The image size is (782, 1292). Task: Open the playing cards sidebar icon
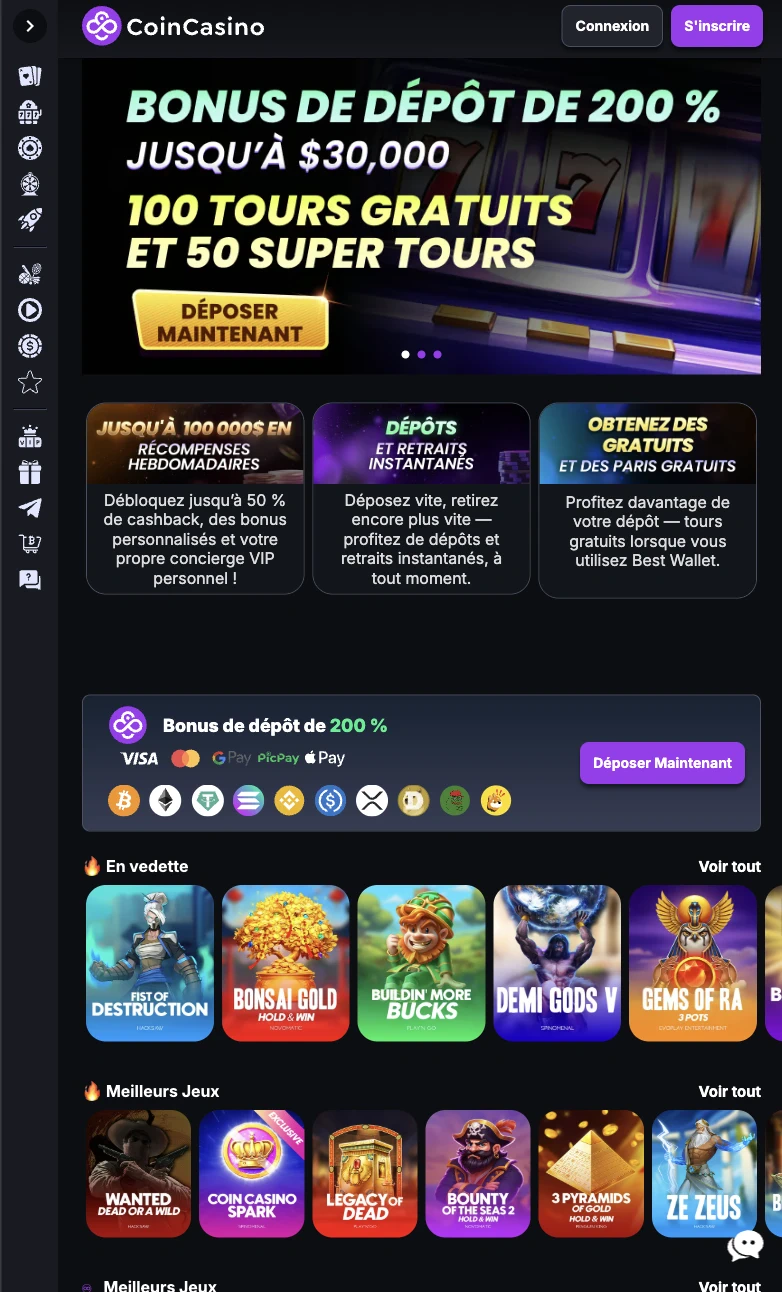point(30,76)
